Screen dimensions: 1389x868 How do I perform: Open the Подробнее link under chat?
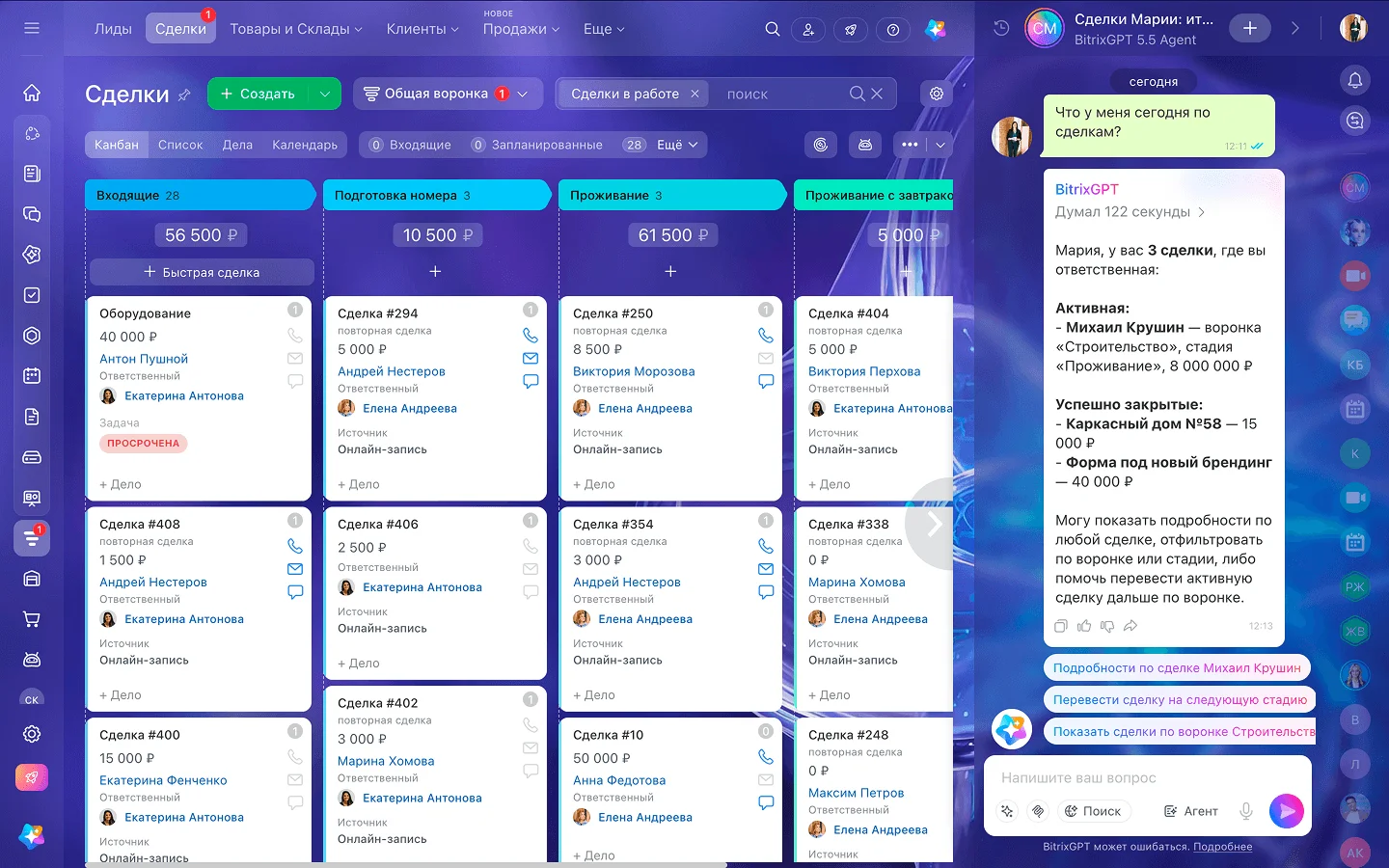tap(1223, 847)
